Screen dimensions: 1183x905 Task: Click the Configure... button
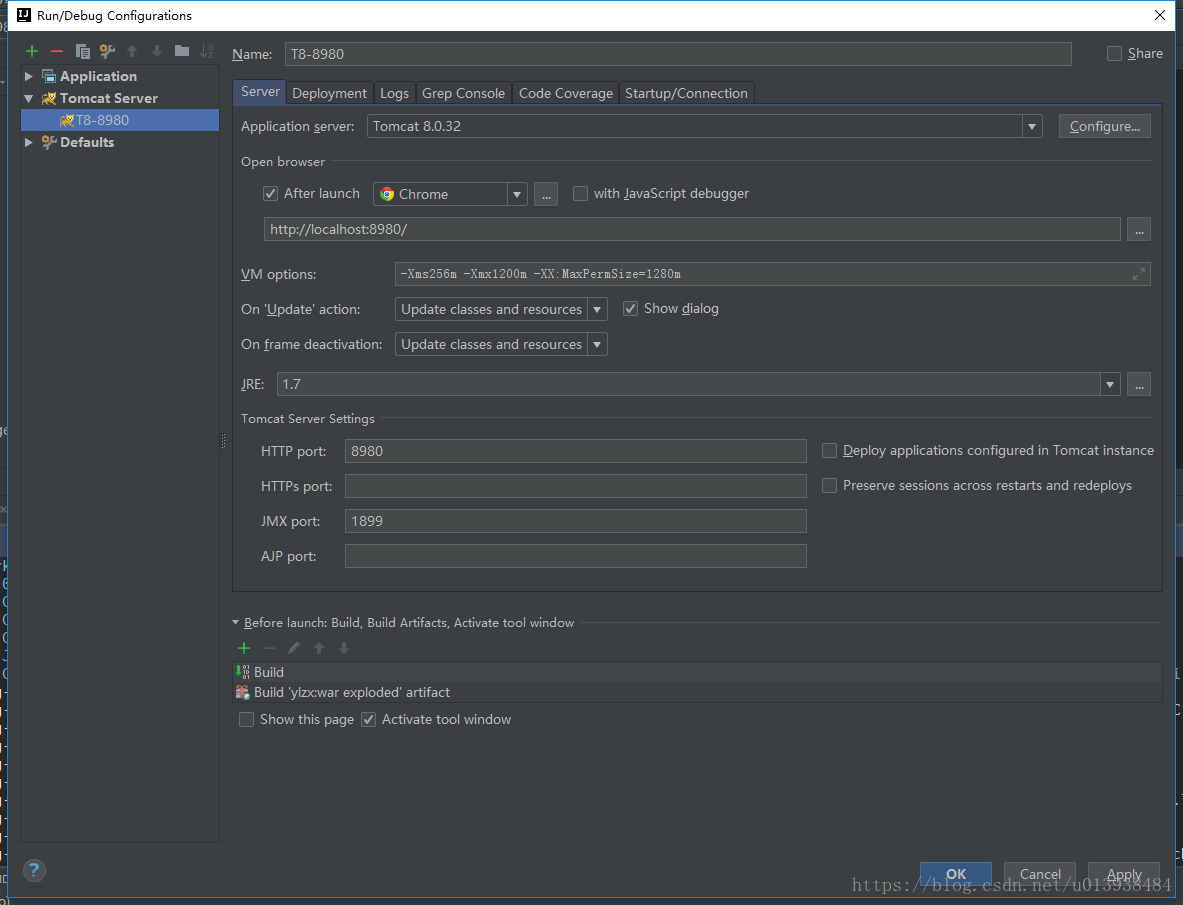(x=1105, y=126)
